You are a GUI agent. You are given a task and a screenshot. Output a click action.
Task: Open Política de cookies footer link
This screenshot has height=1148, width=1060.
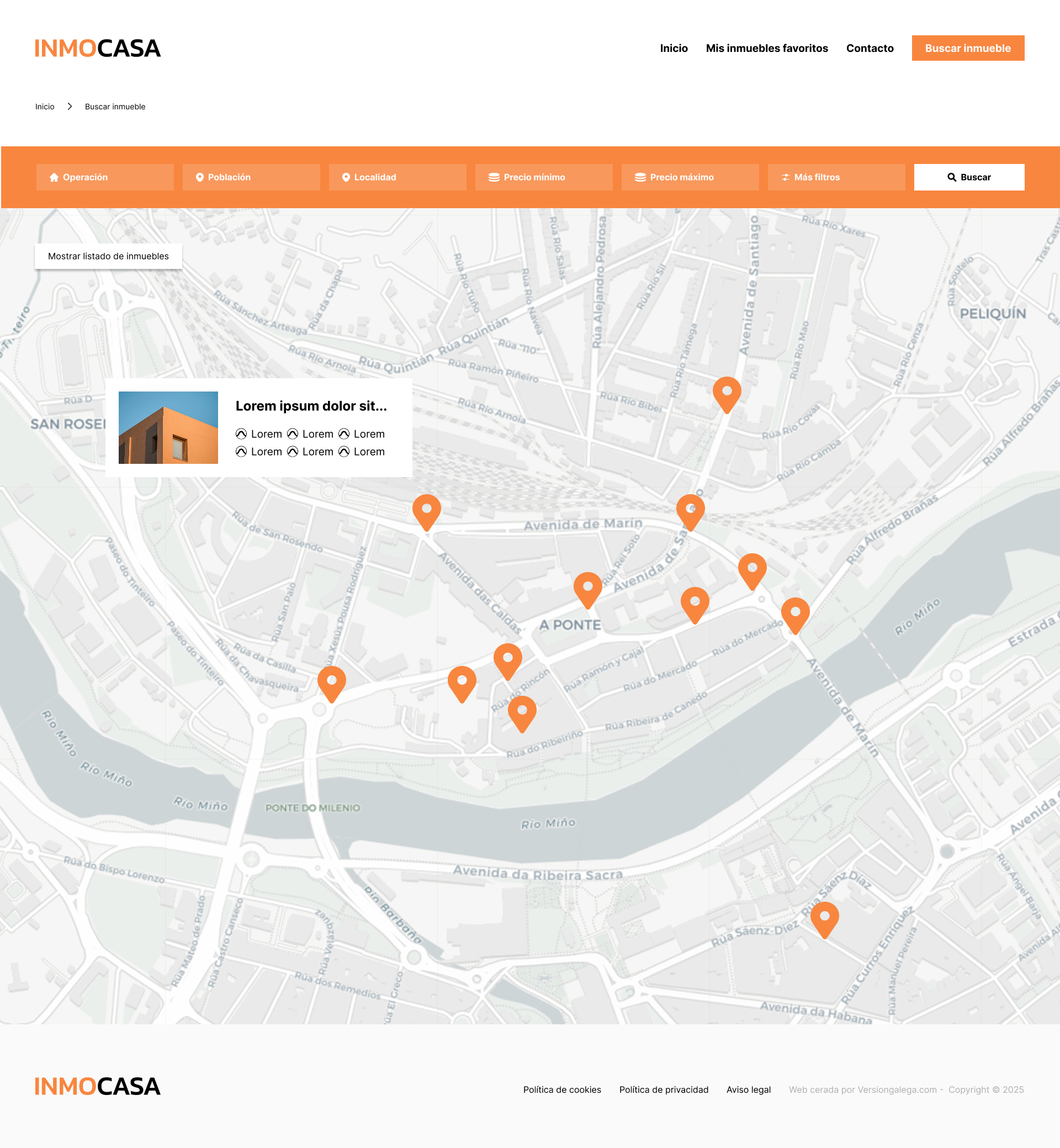tap(561, 1089)
